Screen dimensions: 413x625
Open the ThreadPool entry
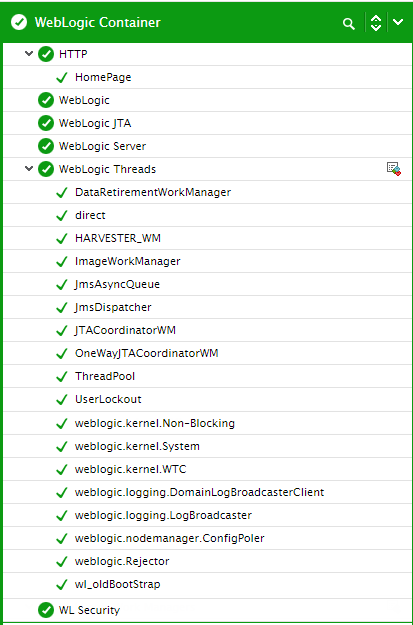coord(105,376)
